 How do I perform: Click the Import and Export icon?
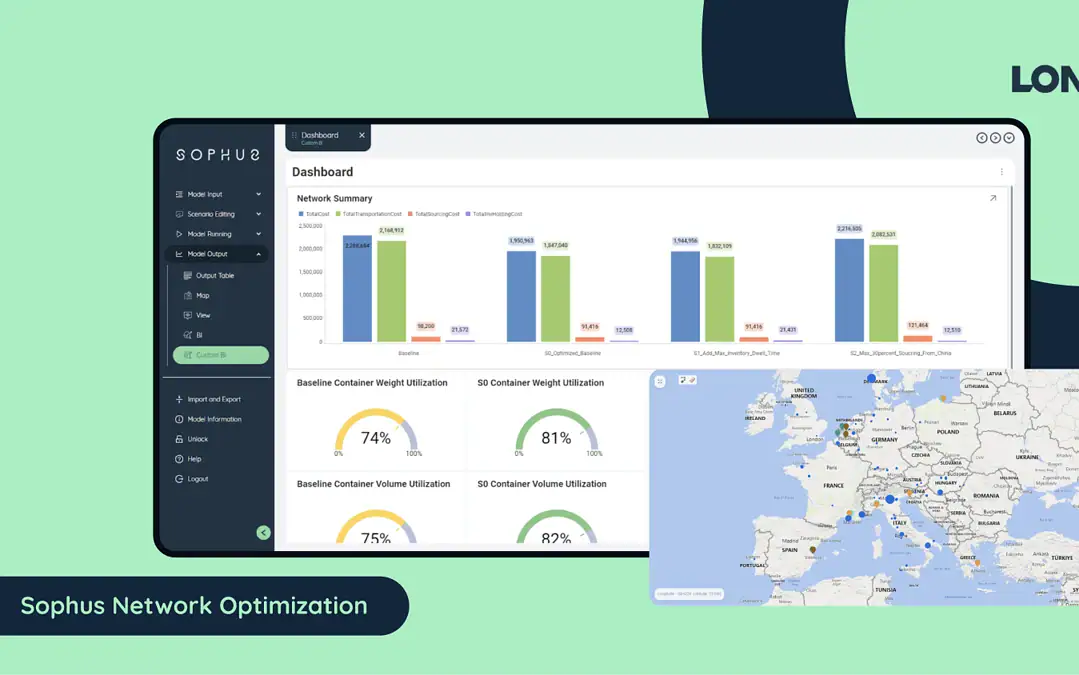[179, 399]
